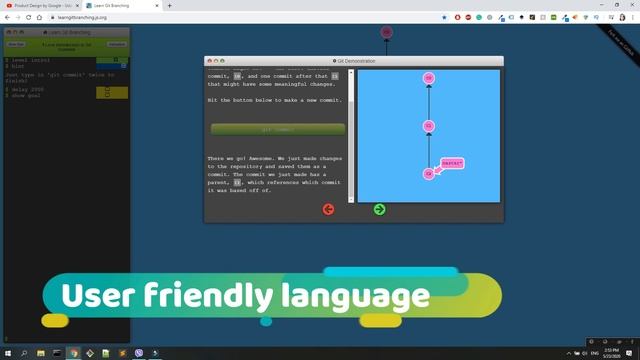Run the green git commit demo button
The image size is (640, 360).
pos(278,129)
